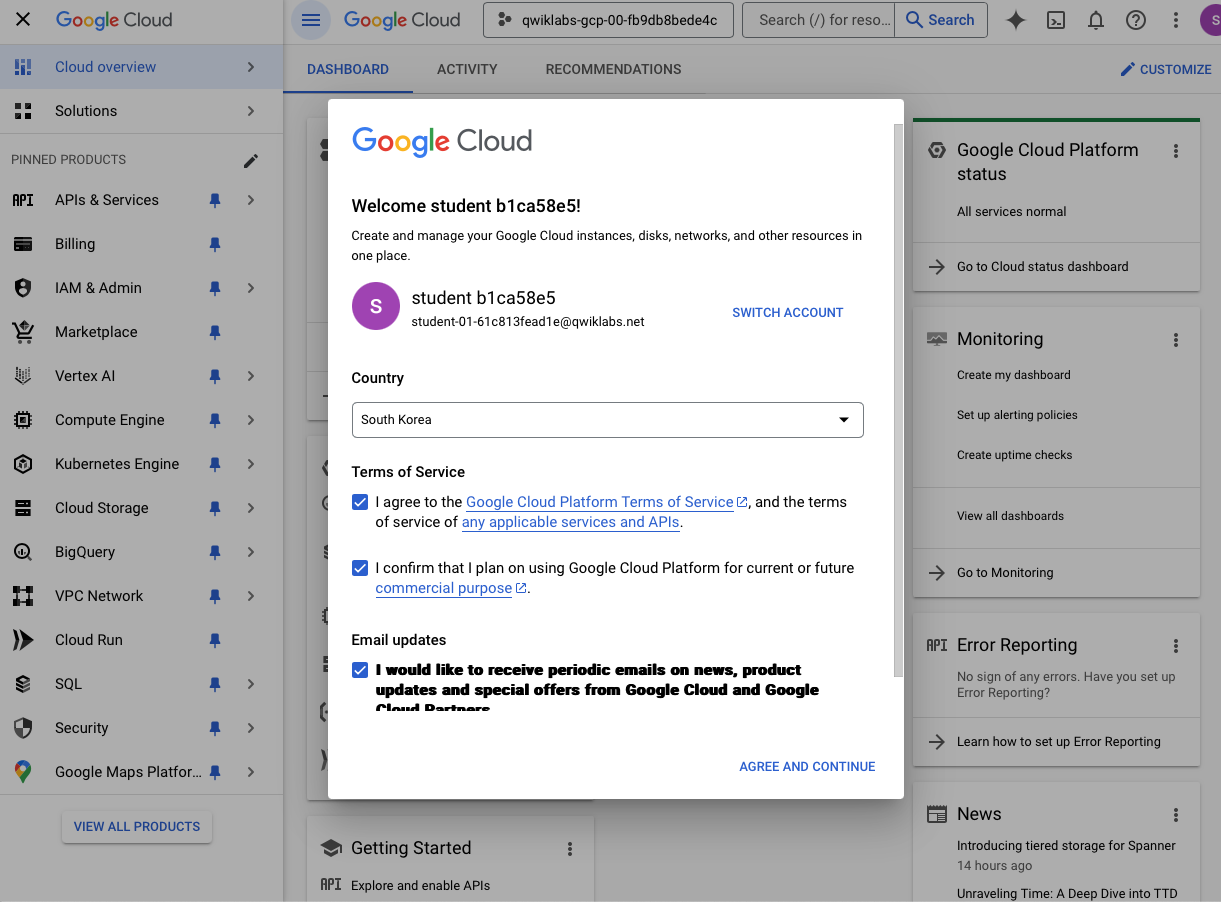This screenshot has height=902, width=1221.
Task: Unpin IAM & Admin pin icon
Action: pos(214,288)
